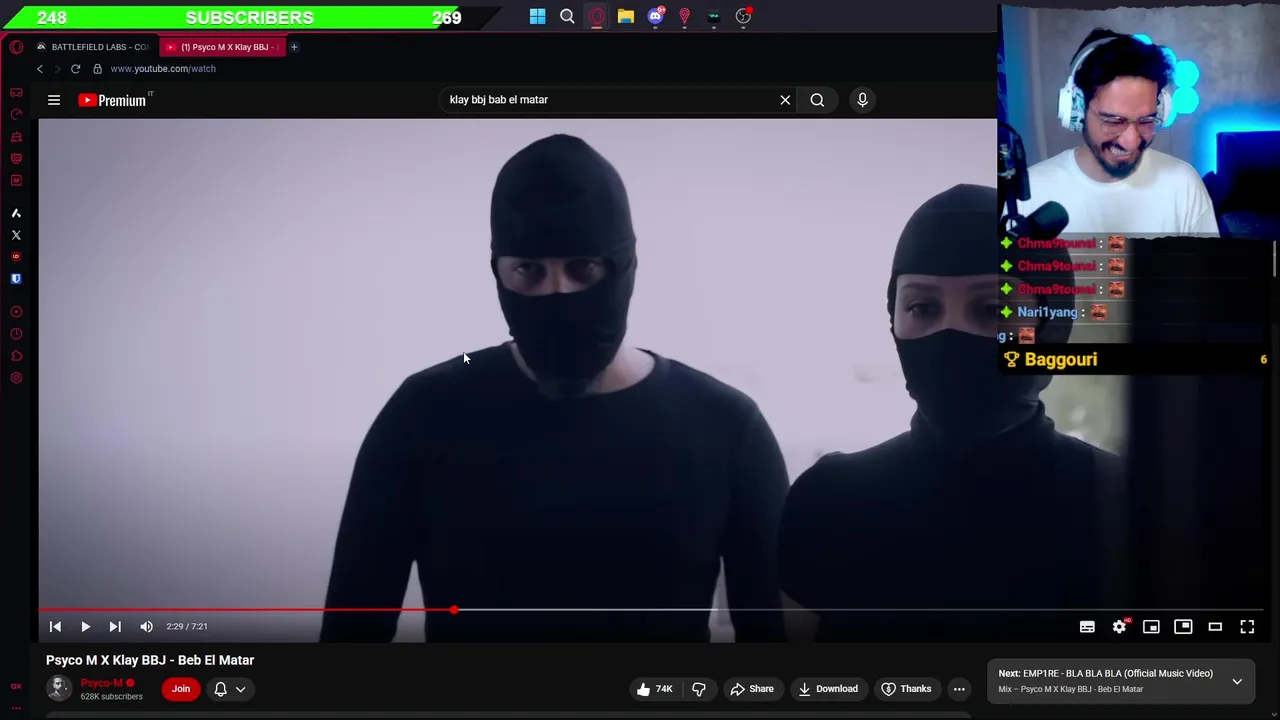Screen dimensions: 1280x720
Task: Open the YouTube guide hamburger menu
Action: tap(54, 100)
